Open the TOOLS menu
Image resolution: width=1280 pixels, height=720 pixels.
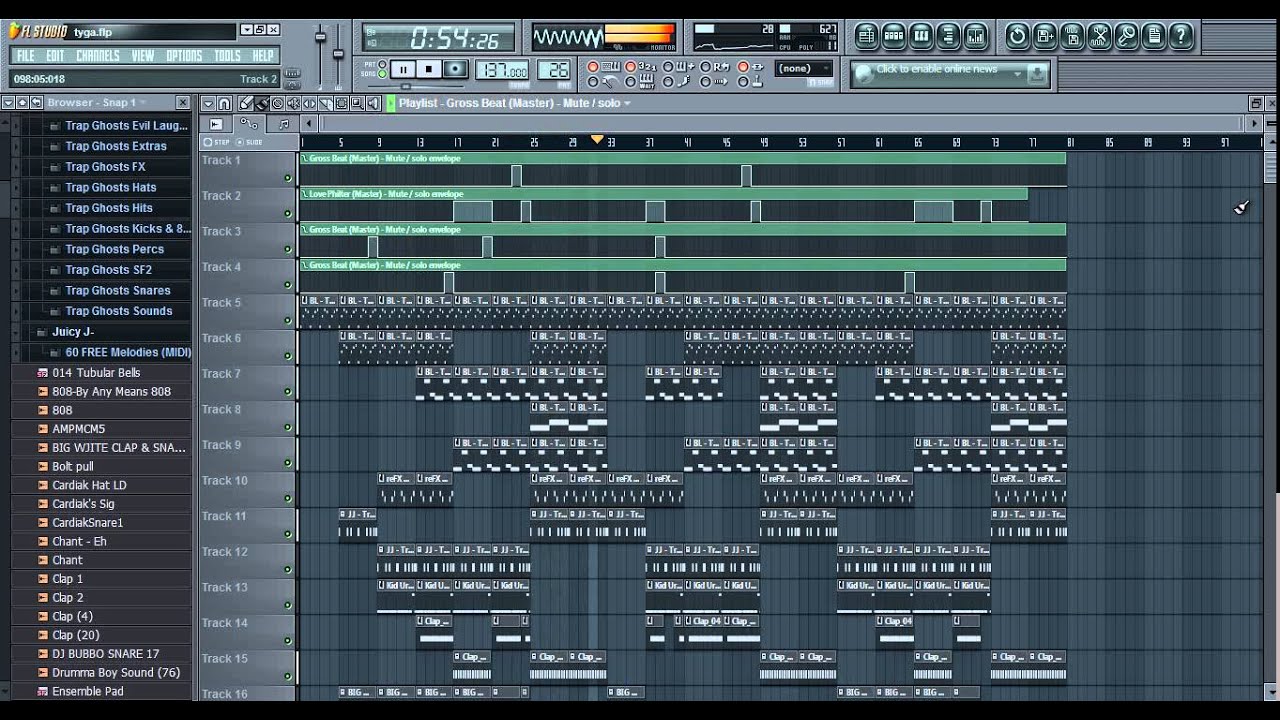point(227,56)
